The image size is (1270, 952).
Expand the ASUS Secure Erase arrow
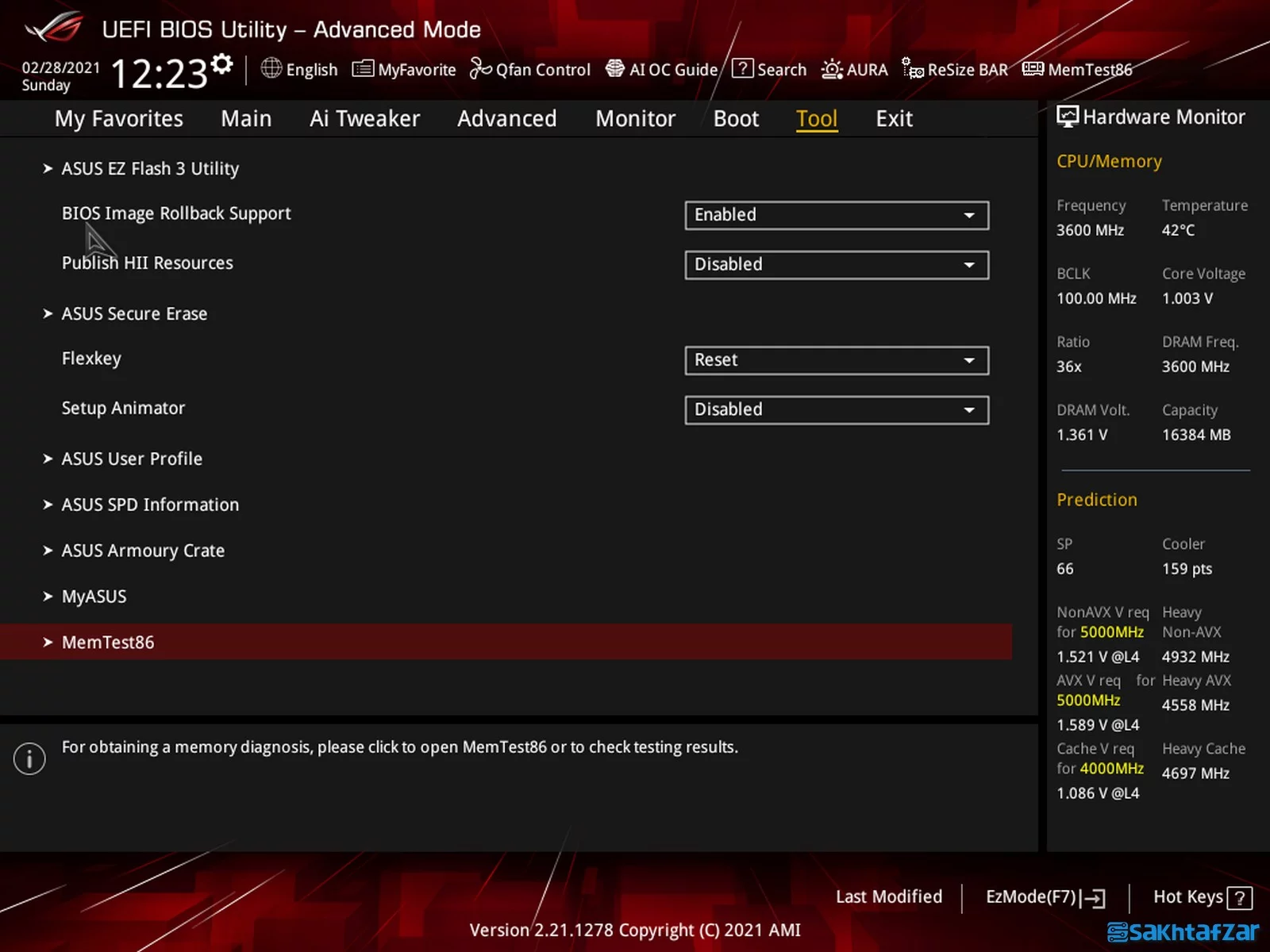point(48,314)
